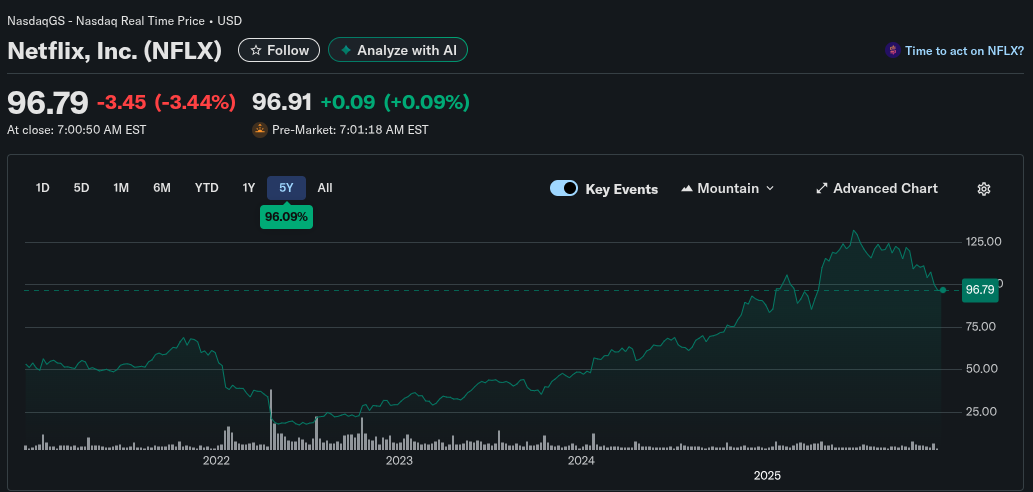The image size is (1033, 492).
Task: Click the Netflix, Inc. (NFLX) heading
Action: [x=114, y=51]
